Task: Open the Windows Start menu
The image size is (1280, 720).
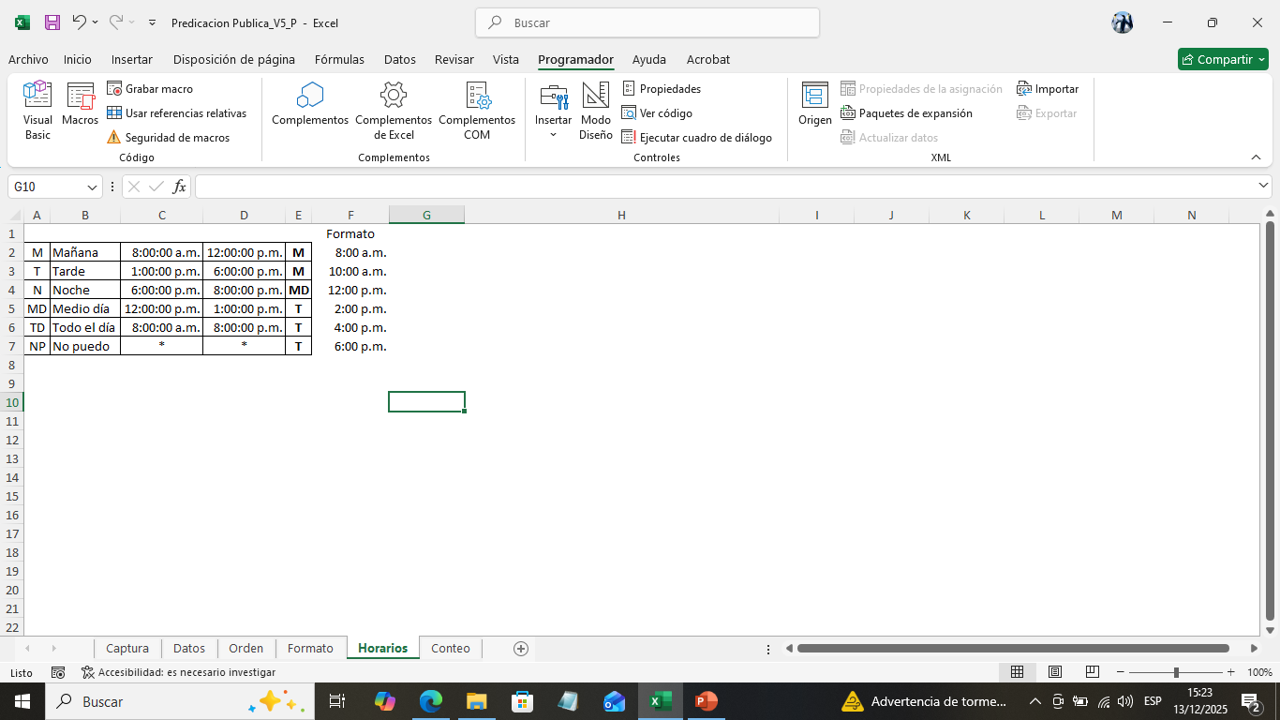Action: pos(22,702)
